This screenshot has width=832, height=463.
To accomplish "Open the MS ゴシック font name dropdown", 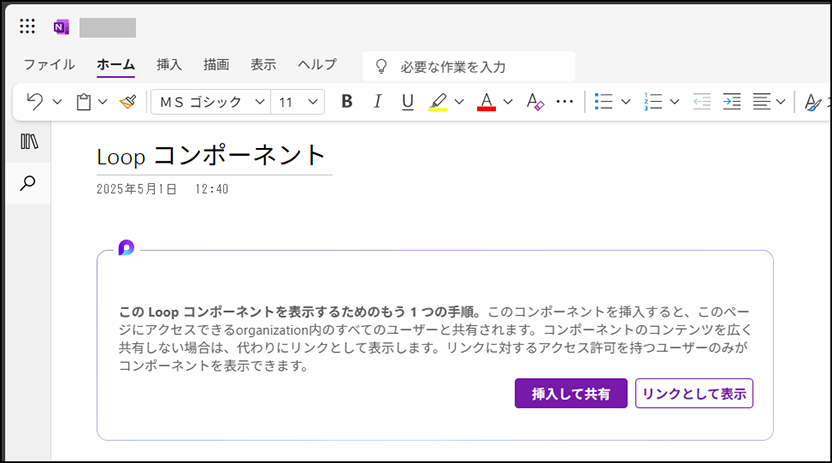I will (211, 101).
